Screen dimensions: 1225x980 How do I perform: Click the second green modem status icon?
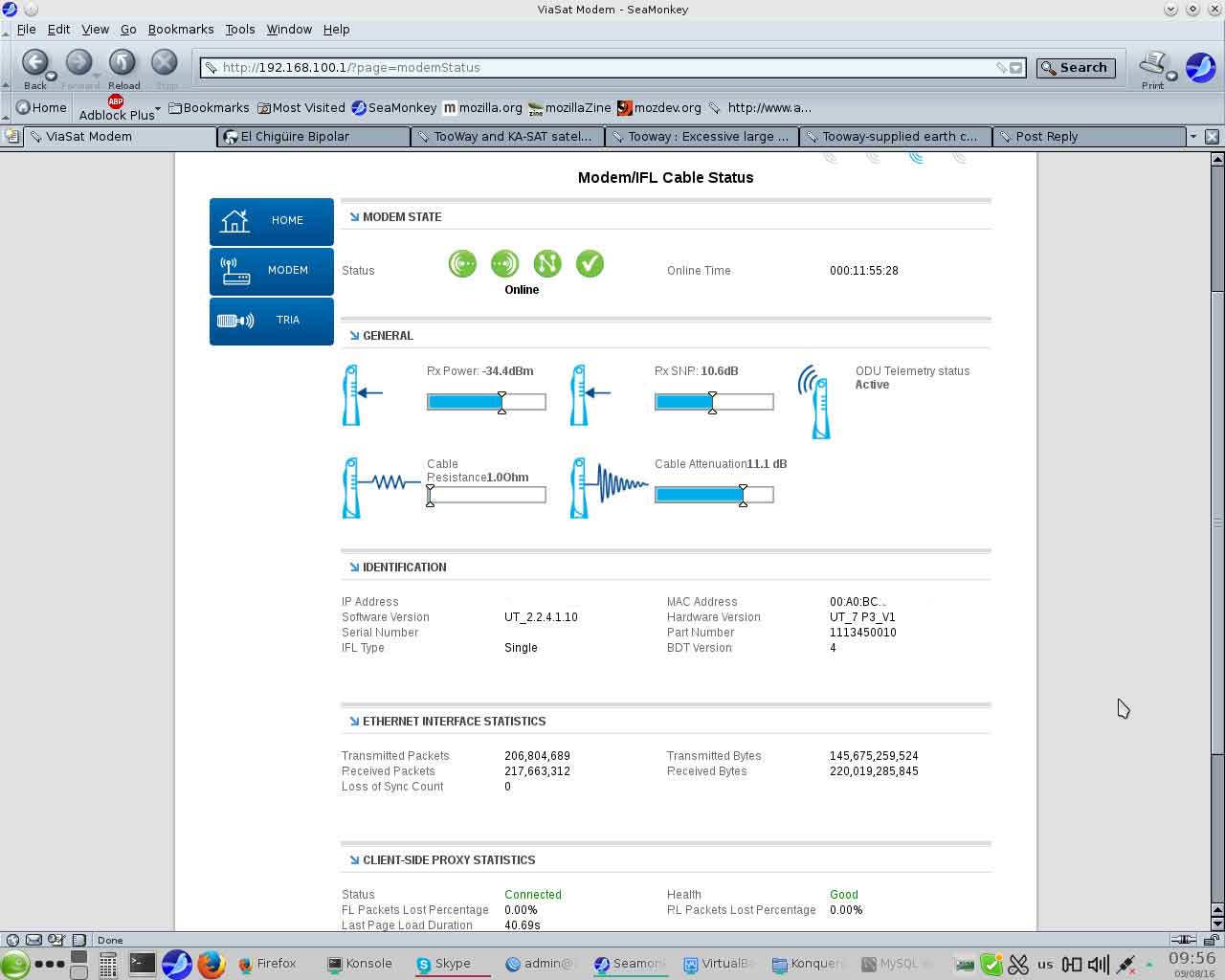click(504, 263)
